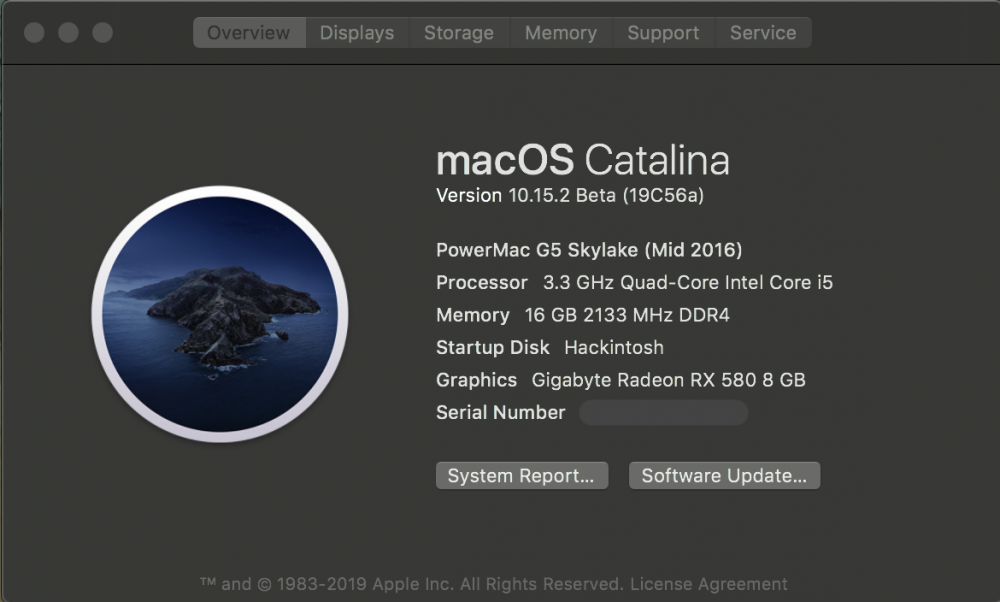Click the macOS Catalina island logo
Image resolution: width=1000 pixels, height=602 pixels.
point(220,314)
